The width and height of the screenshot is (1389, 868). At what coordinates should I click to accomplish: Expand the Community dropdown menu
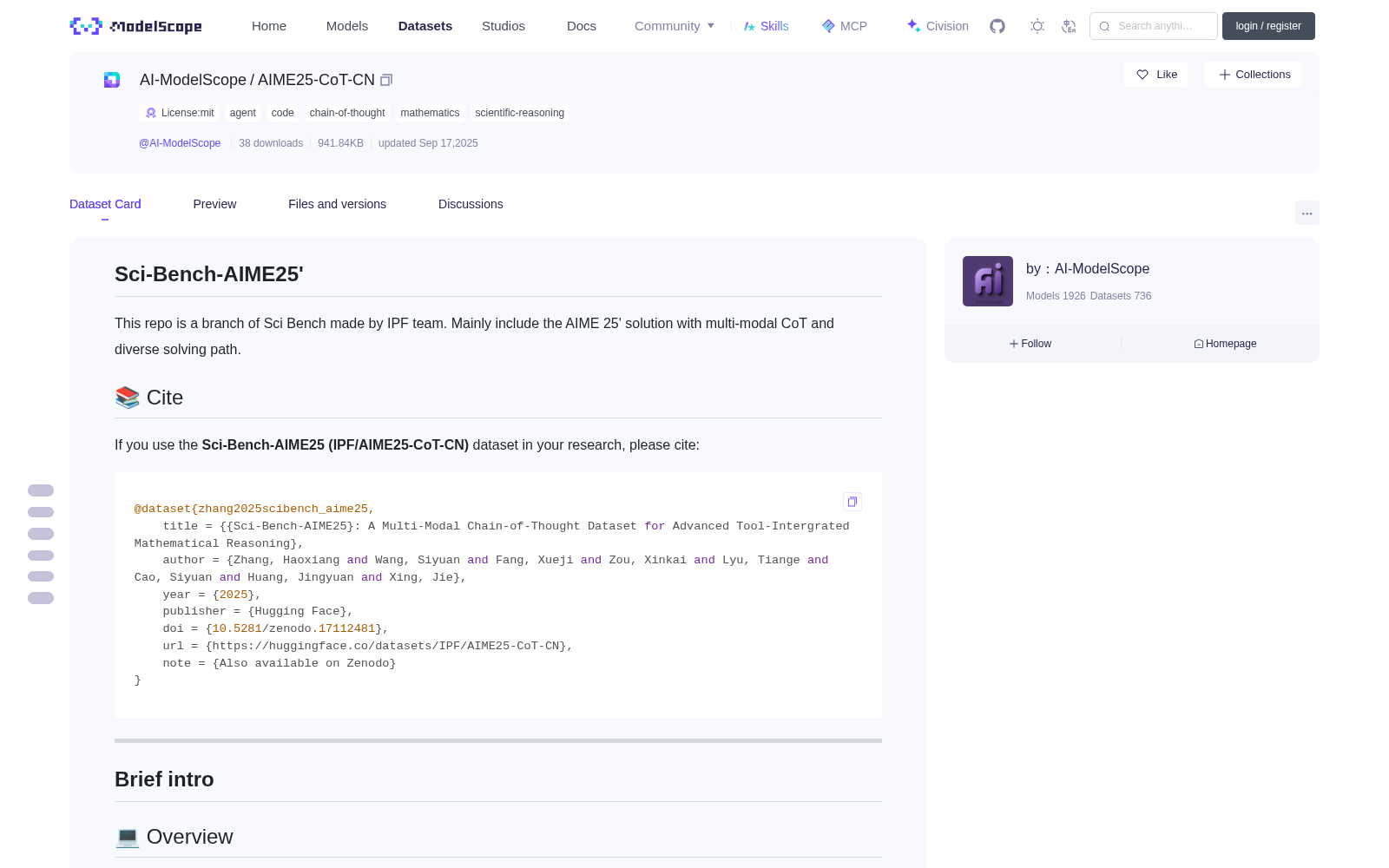pyautogui.click(x=675, y=26)
